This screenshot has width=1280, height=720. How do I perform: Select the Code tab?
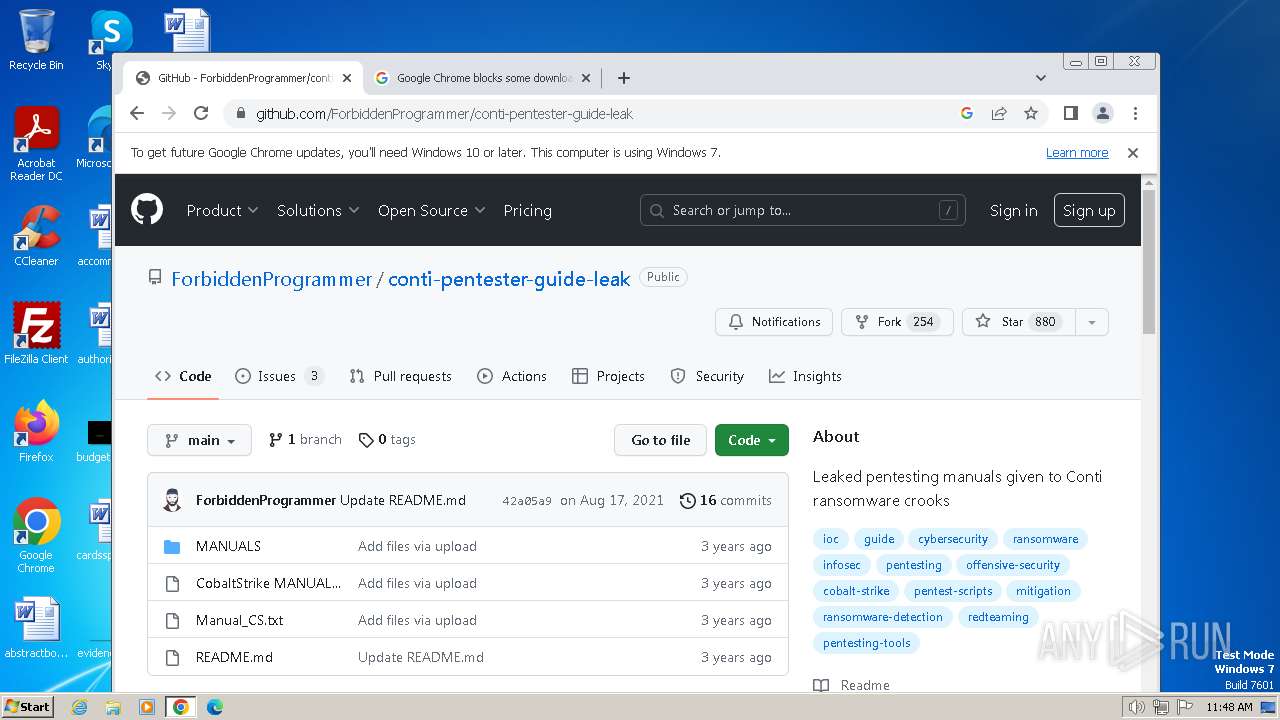coord(183,376)
